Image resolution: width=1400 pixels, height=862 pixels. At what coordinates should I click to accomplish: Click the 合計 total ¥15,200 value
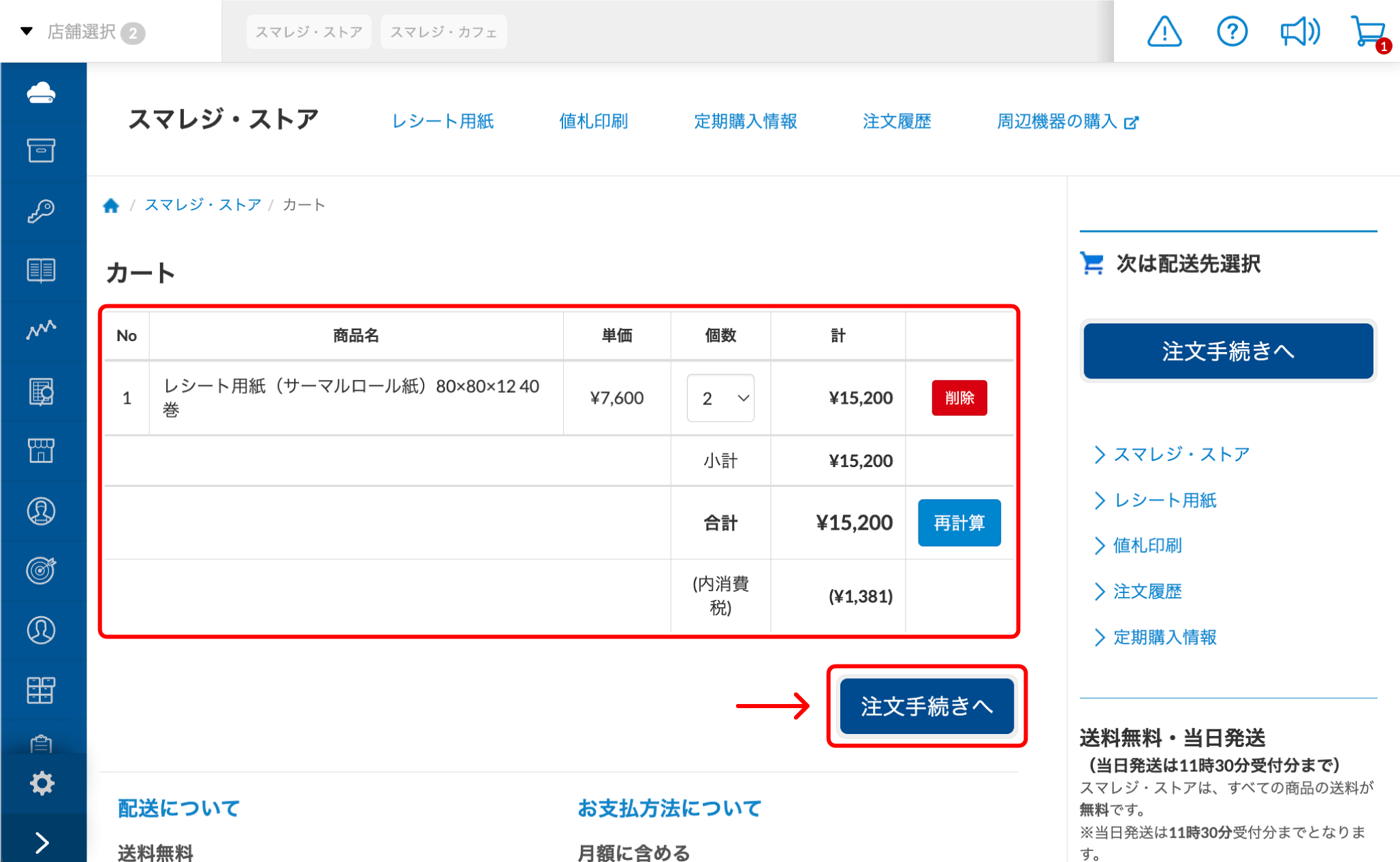[854, 523]
